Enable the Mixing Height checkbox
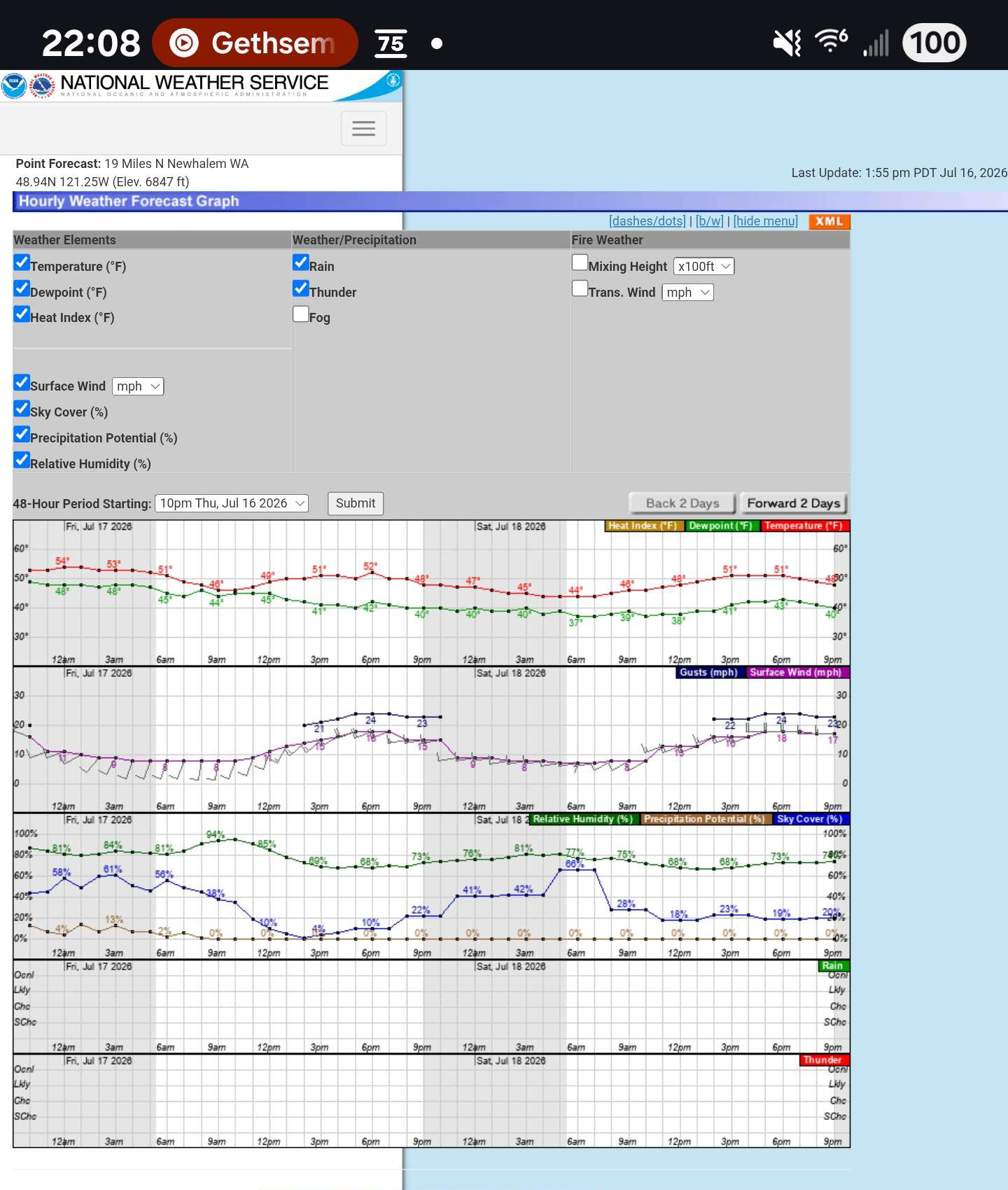The image size is (1008, 1190). coord(580,263)
